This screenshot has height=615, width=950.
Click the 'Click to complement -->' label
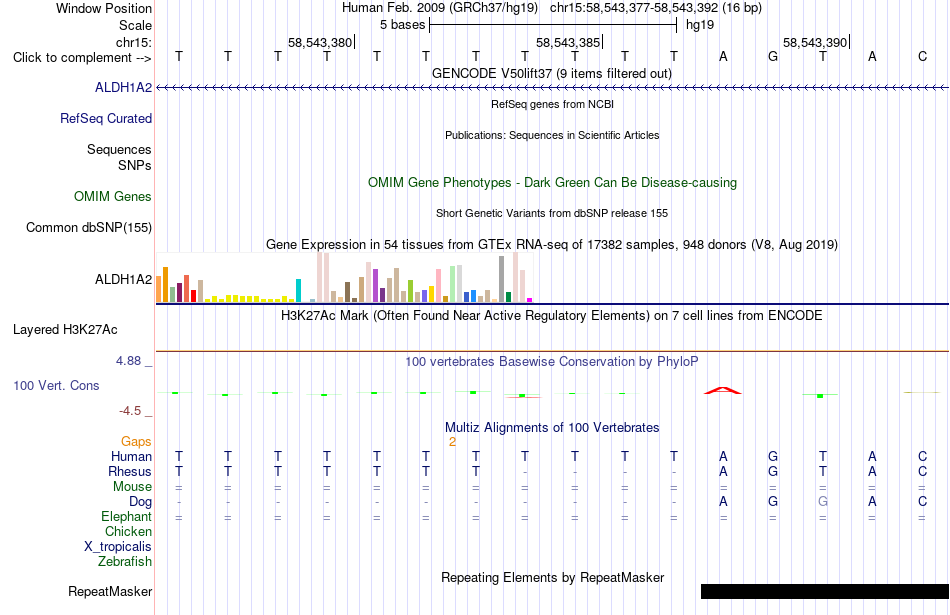(x=82, y=58)
